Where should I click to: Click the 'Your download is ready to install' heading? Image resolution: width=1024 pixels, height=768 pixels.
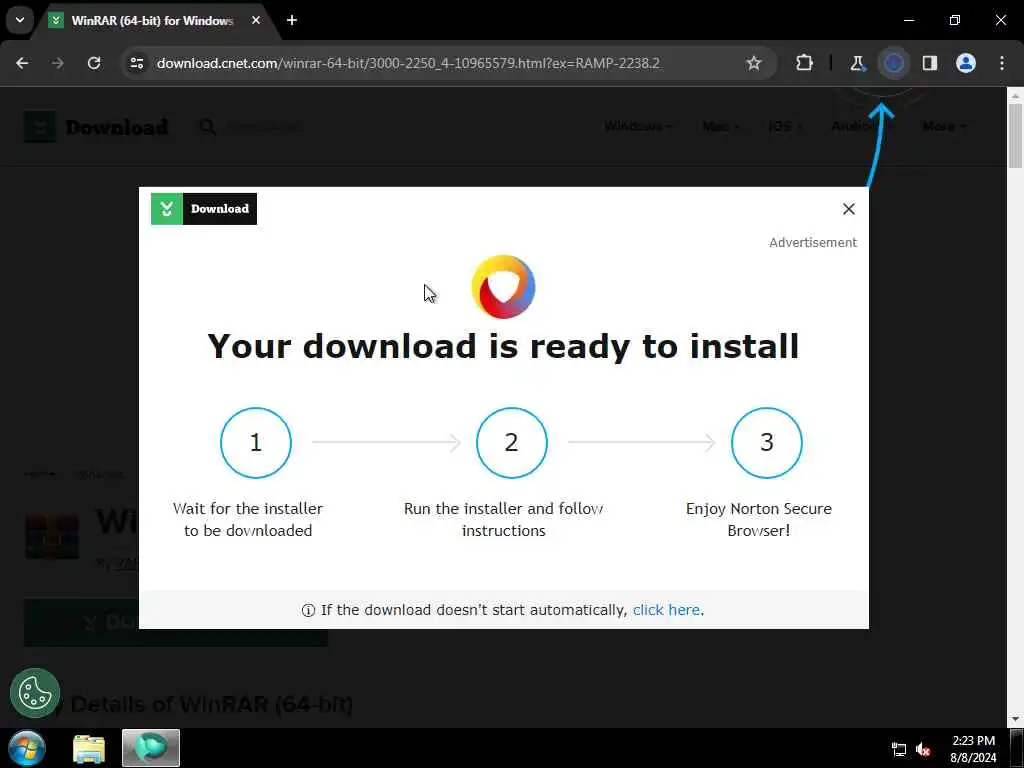tap(504, 346)
